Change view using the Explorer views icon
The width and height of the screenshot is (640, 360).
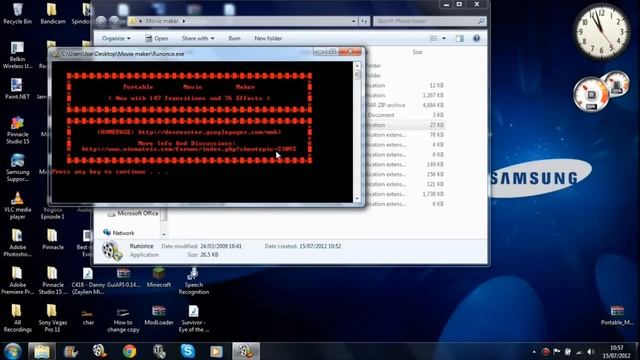(x=433, y=38)
